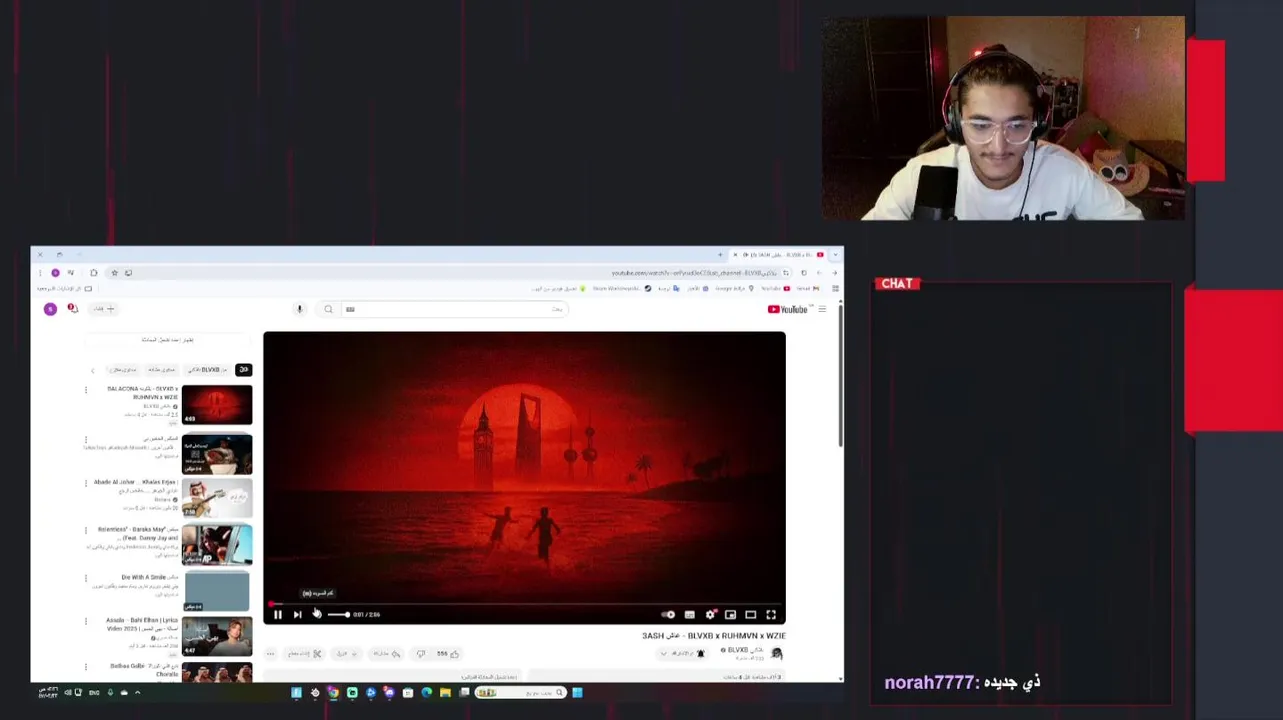Open the Gmail bookmark in bookmarks bar

tap(806, 289)
